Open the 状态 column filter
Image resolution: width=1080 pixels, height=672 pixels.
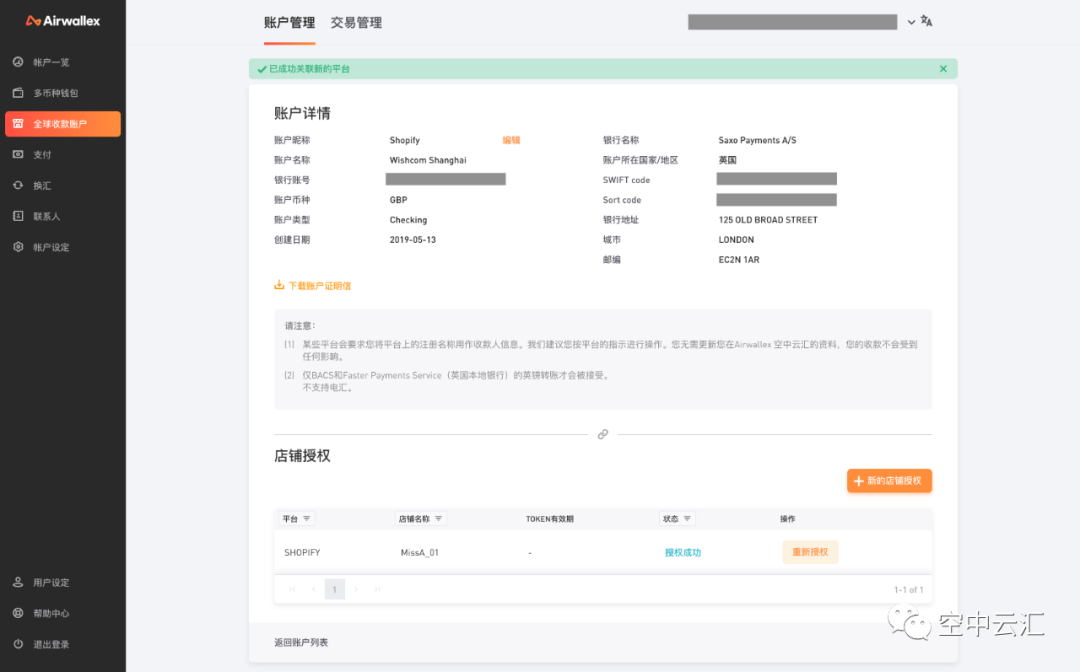click(x=687, y=519)
